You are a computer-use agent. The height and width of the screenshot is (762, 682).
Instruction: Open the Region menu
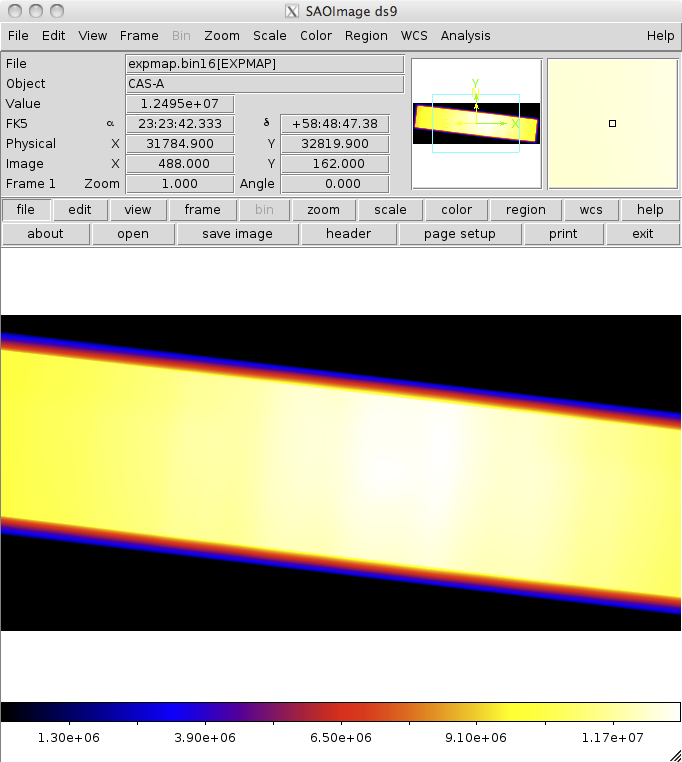pyautogui.click(x=366, y=35)
